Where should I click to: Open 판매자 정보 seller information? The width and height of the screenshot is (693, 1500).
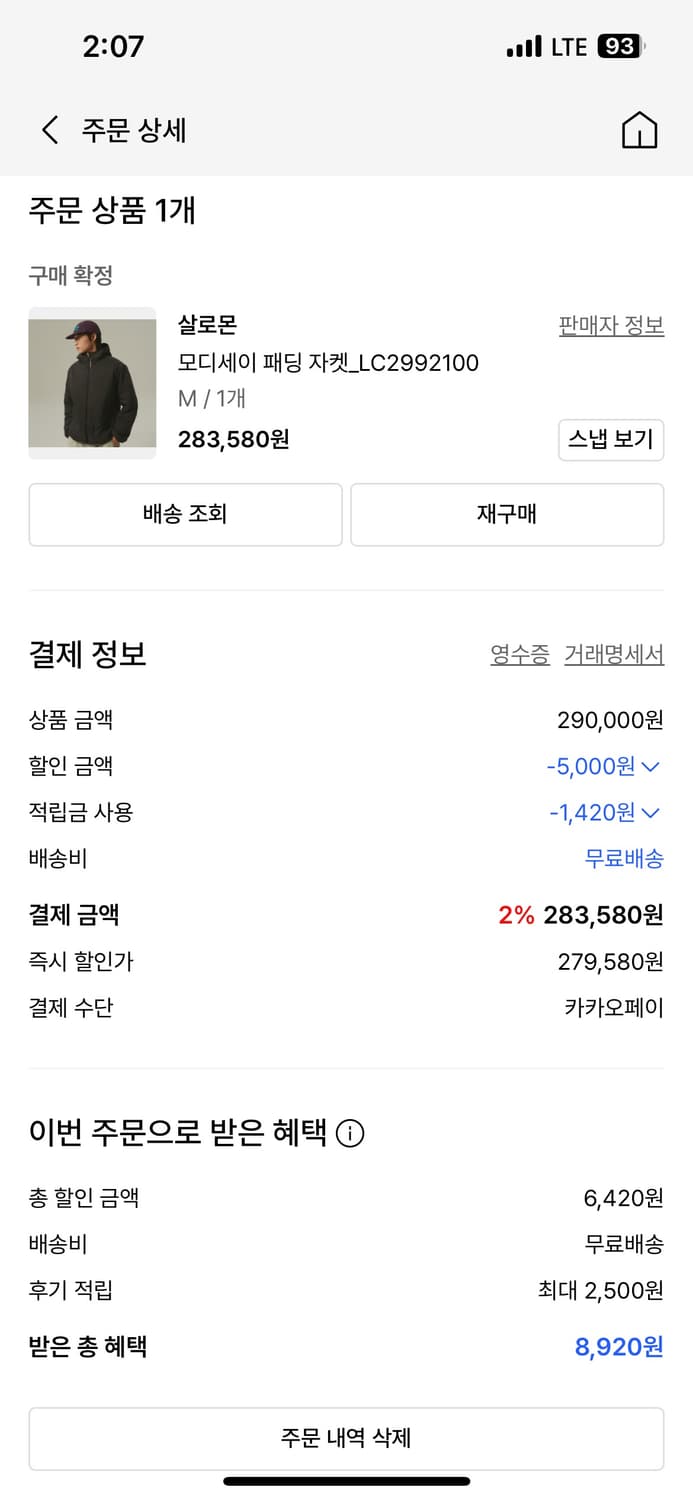pyautogui.click(x=608, y=324)
